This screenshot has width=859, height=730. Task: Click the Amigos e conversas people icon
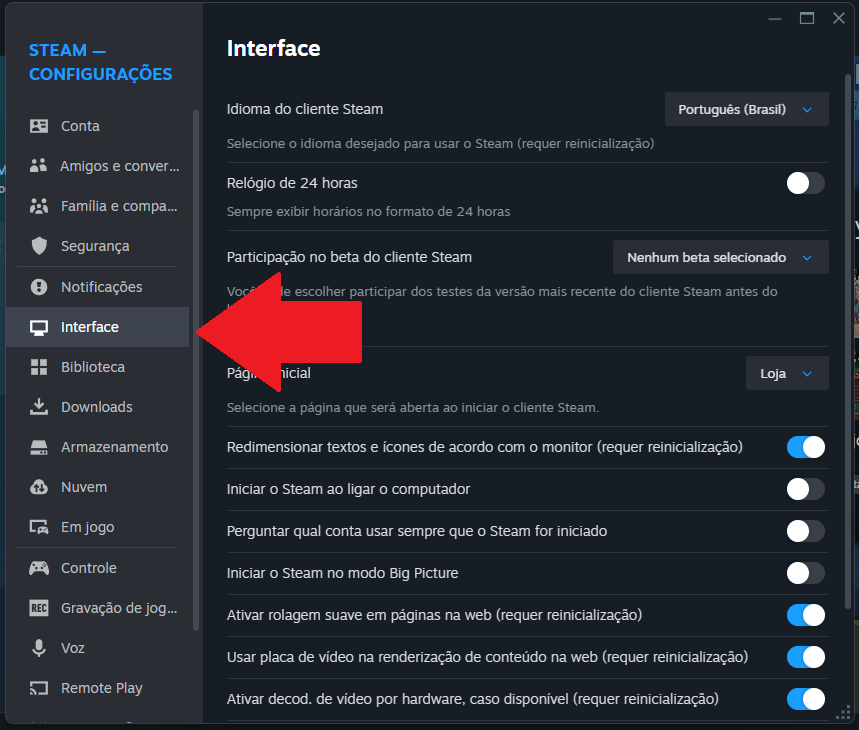point(39,166)
